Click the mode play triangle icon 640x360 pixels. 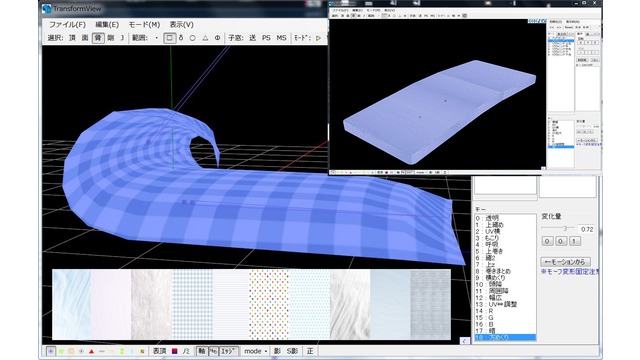[x=318, y=38]
